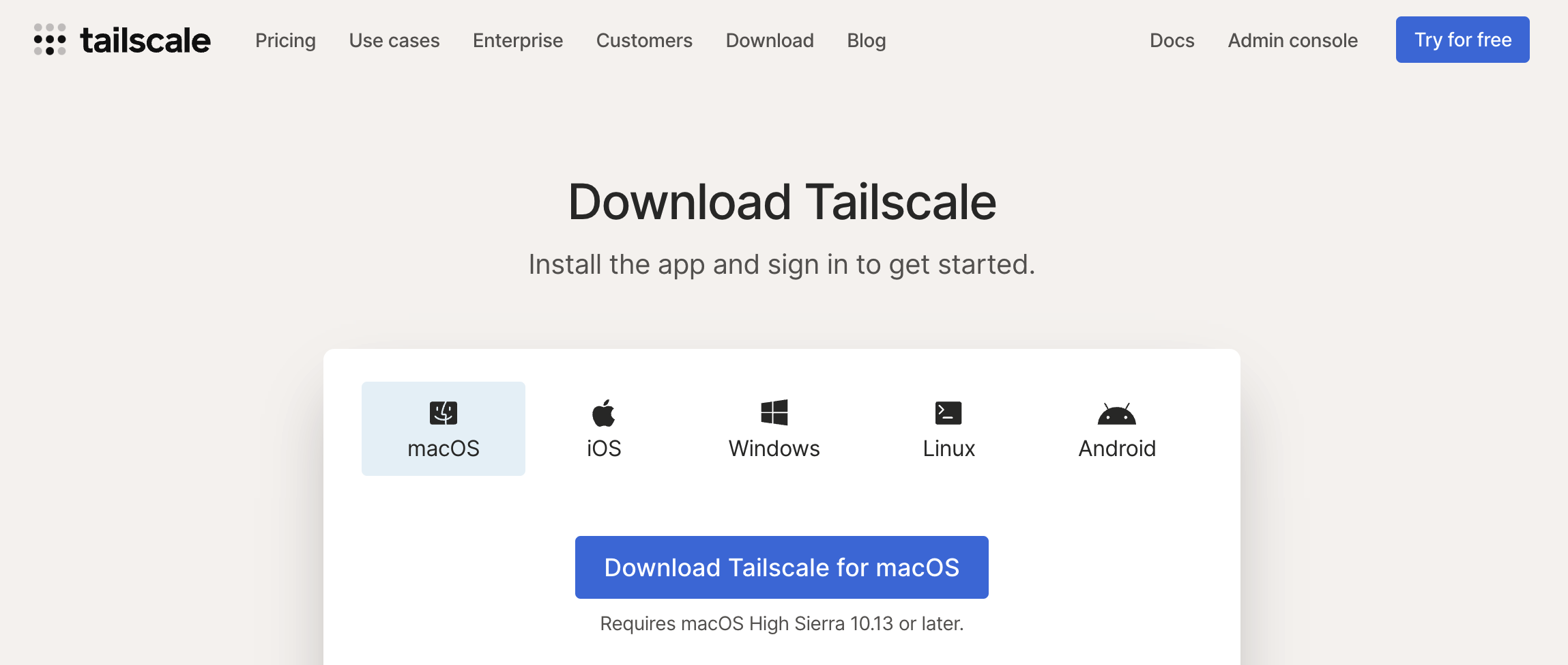Image resolution: width=1568 pixels, height=665 pixels.
Task: Click the Try for free button
Action: click(x=1463, y=40)
